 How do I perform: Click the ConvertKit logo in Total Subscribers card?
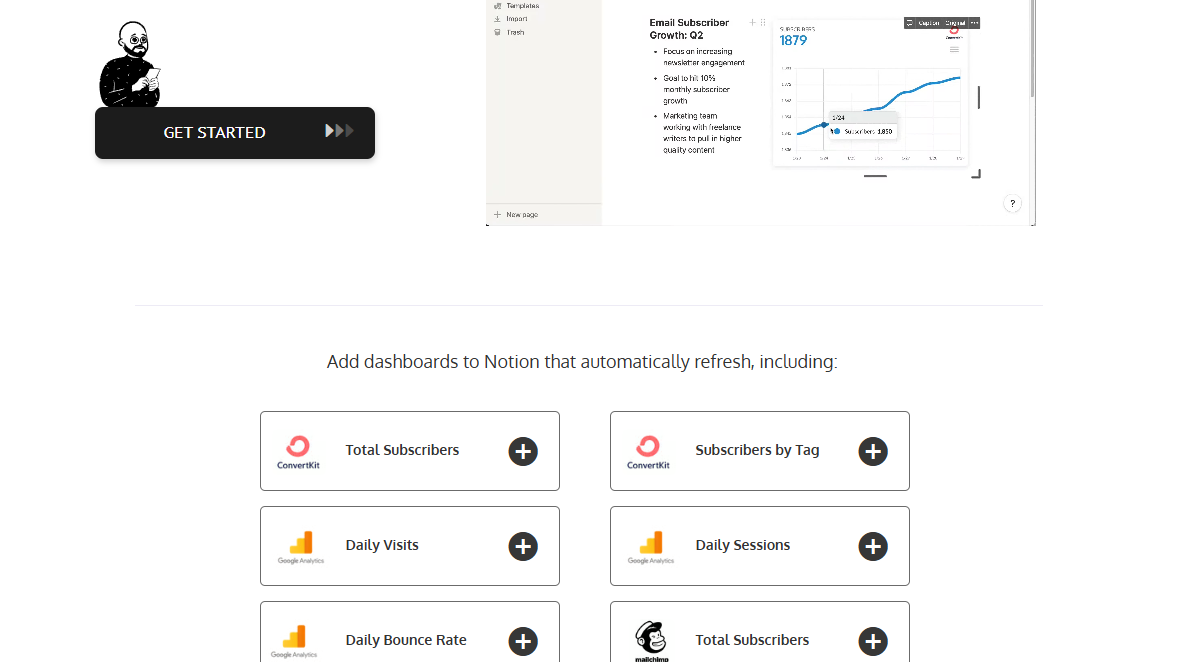(x=299, y=452)
